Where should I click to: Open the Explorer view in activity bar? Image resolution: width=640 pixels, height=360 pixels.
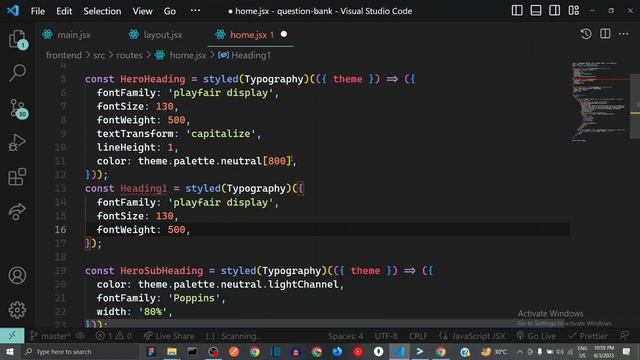coord(18,39)
